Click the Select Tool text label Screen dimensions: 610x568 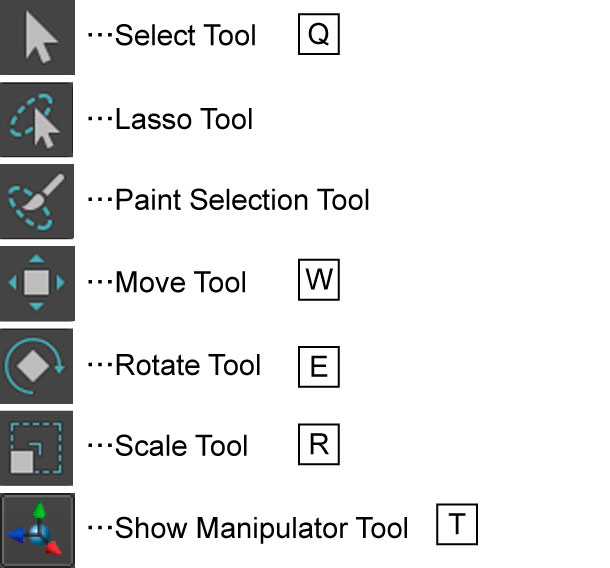pos(186,35)
